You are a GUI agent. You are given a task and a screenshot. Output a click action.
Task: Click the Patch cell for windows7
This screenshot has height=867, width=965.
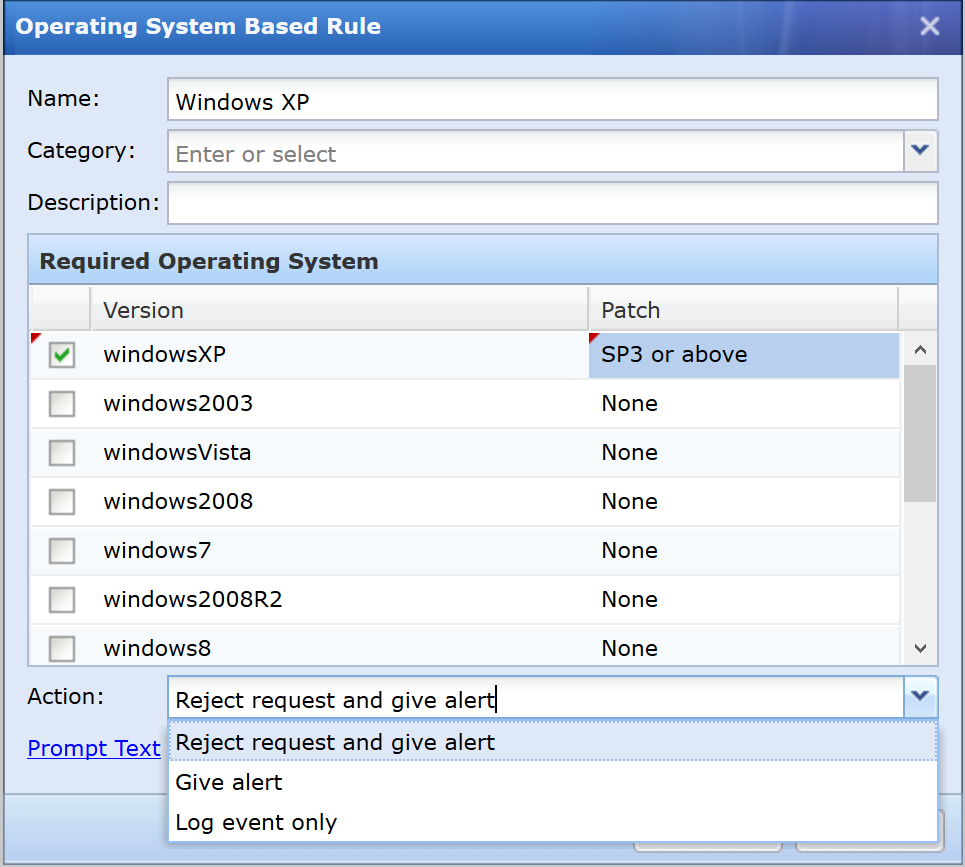pos(743,551)
